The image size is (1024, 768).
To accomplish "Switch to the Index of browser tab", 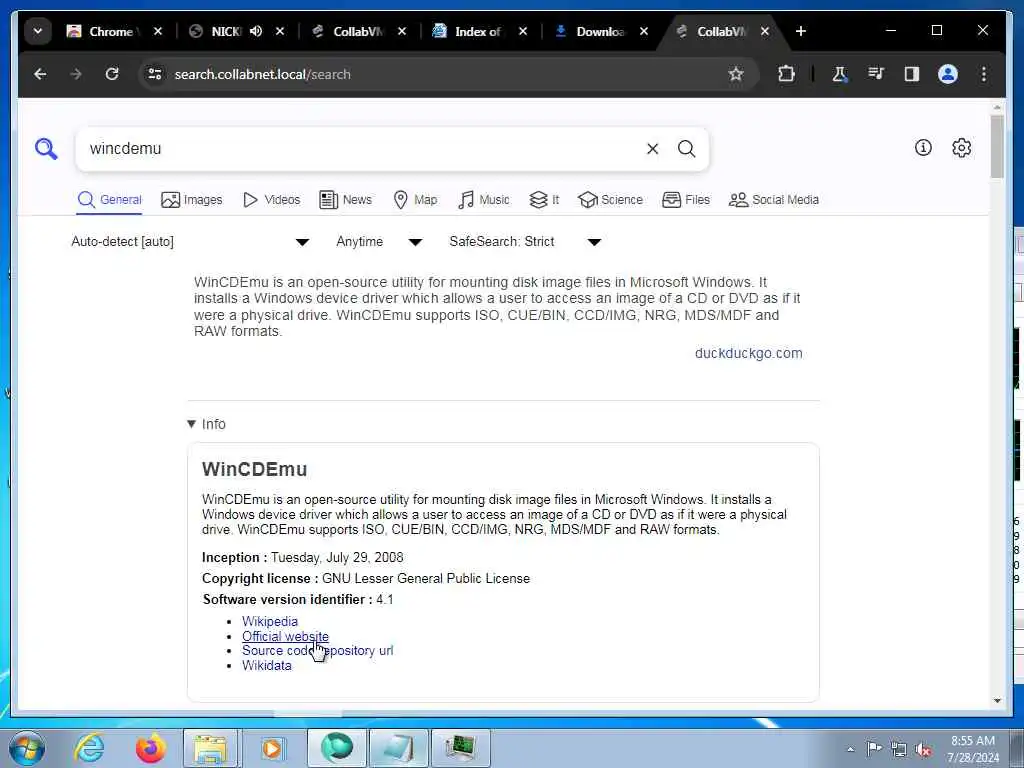I will 479,31.
